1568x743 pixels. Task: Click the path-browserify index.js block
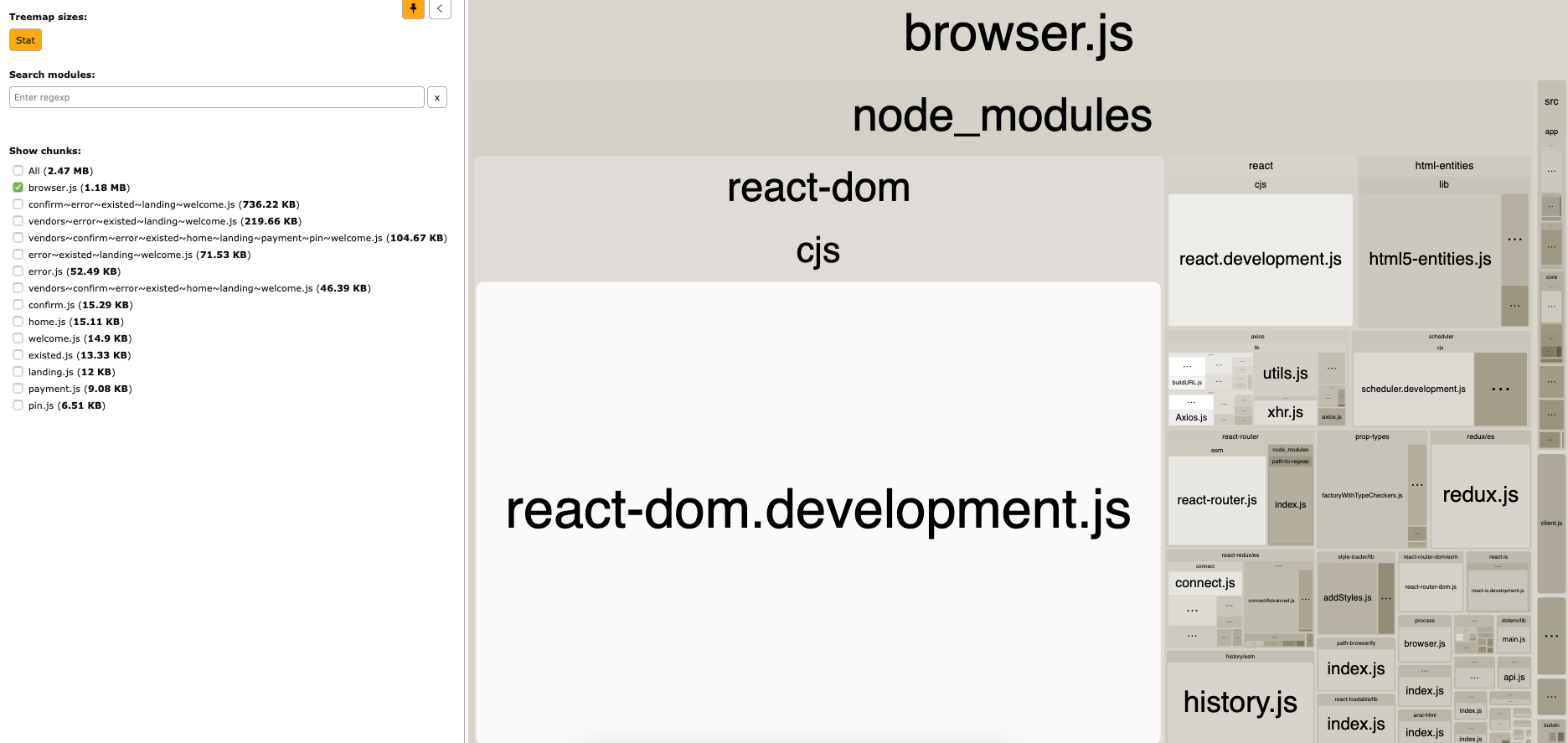[1355, 669]
